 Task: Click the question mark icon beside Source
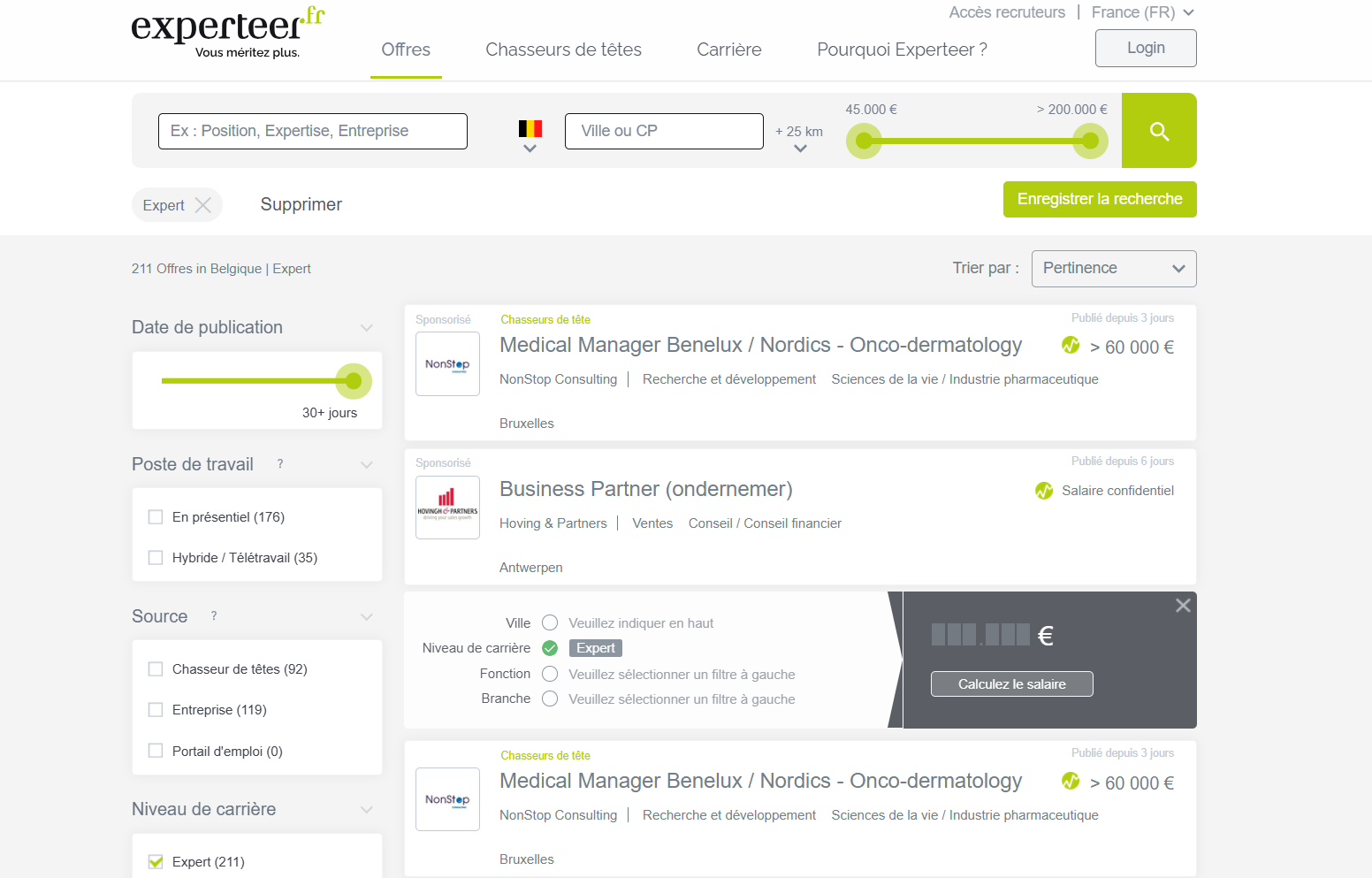[213, 616]
